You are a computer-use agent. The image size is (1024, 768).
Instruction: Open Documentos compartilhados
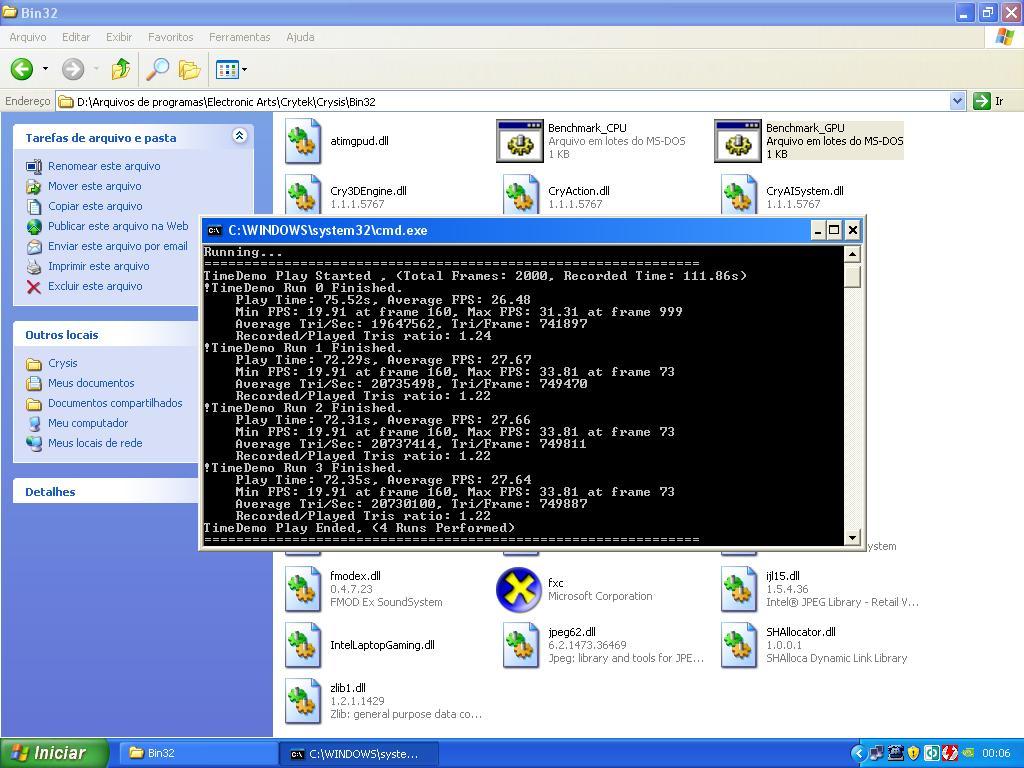115,403
